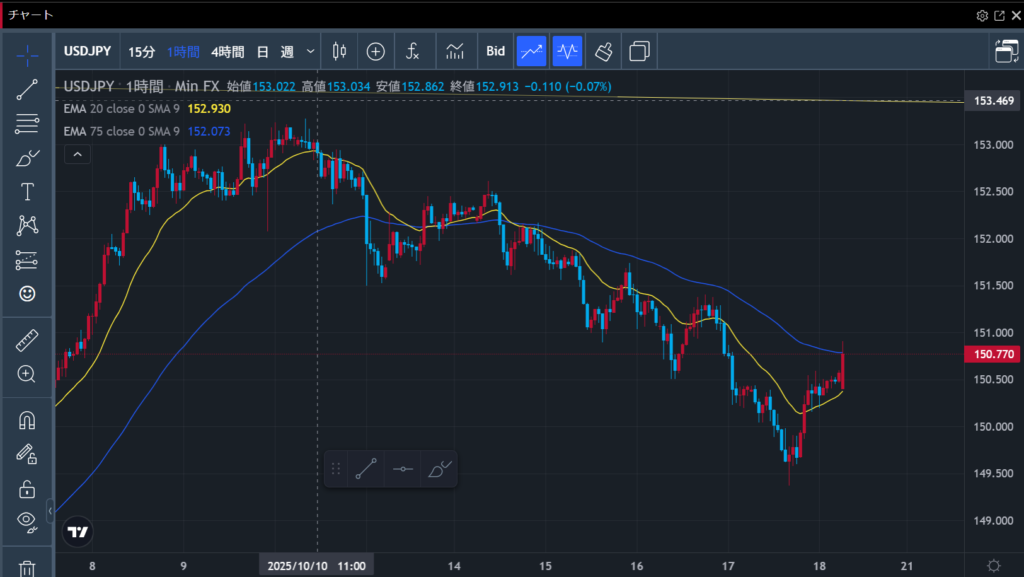Click the trash icon to remove drawings
Screen dimensions: 1024x577
click(27, 568)
